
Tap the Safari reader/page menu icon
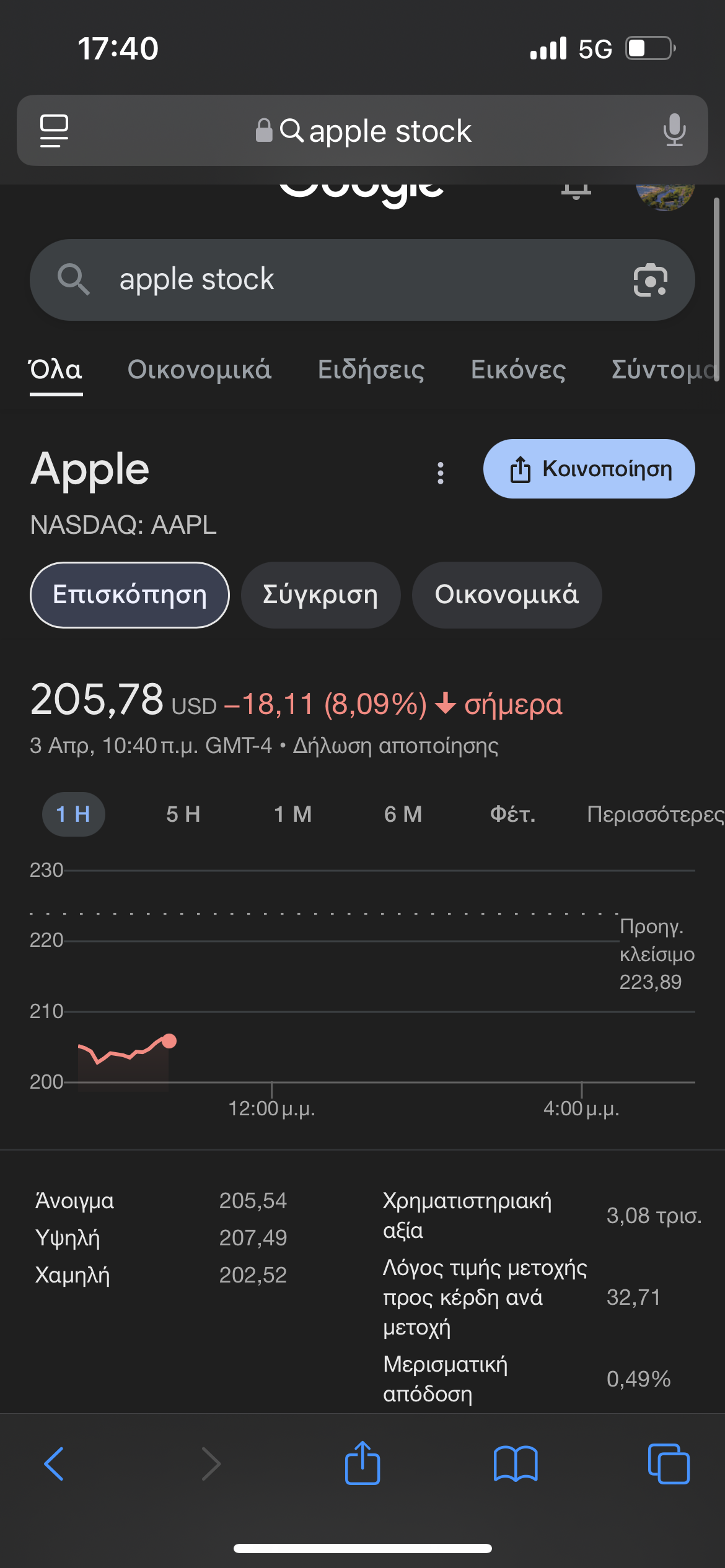click(54, 131)
